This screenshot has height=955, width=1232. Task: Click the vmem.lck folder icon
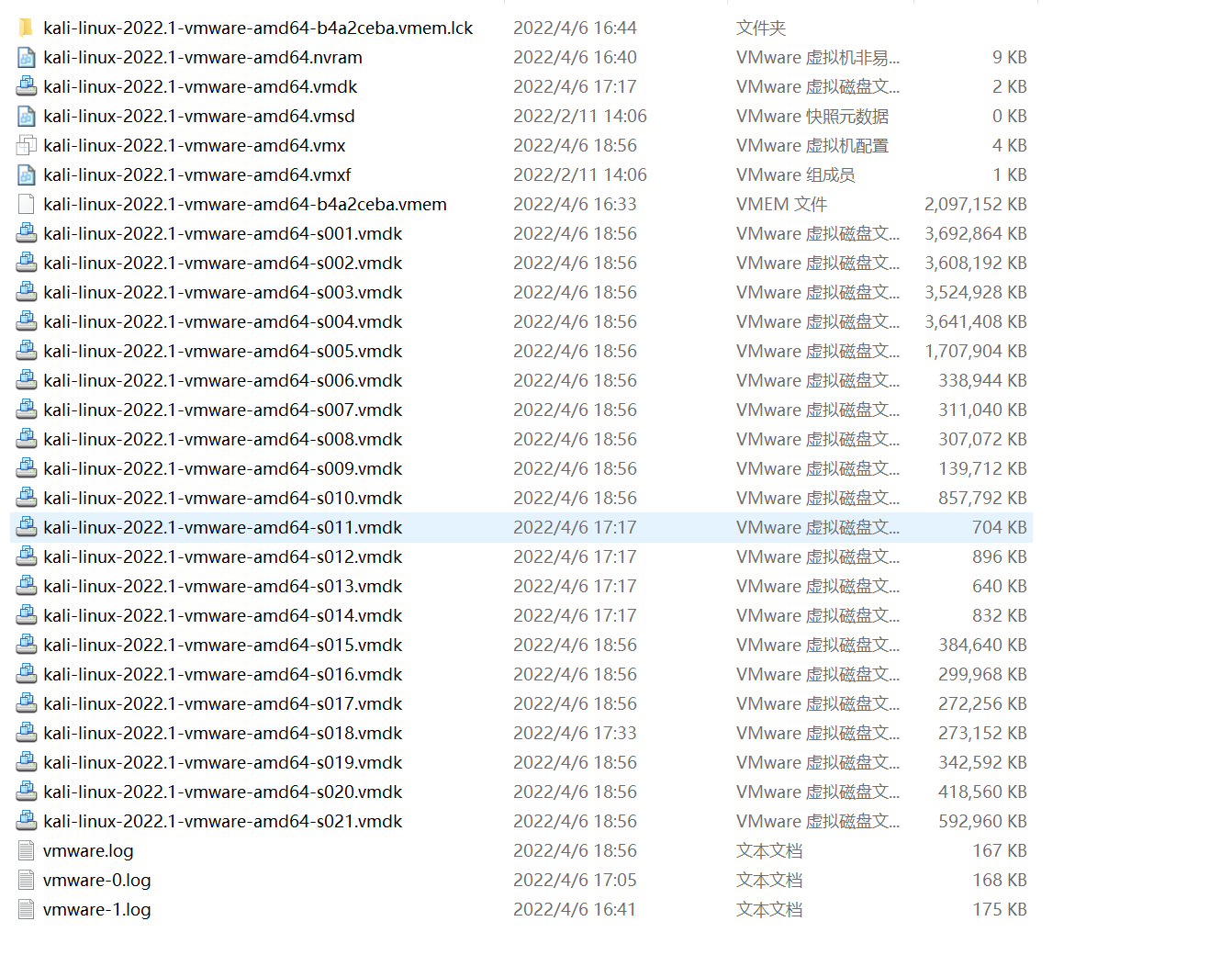tap(27, 28)
